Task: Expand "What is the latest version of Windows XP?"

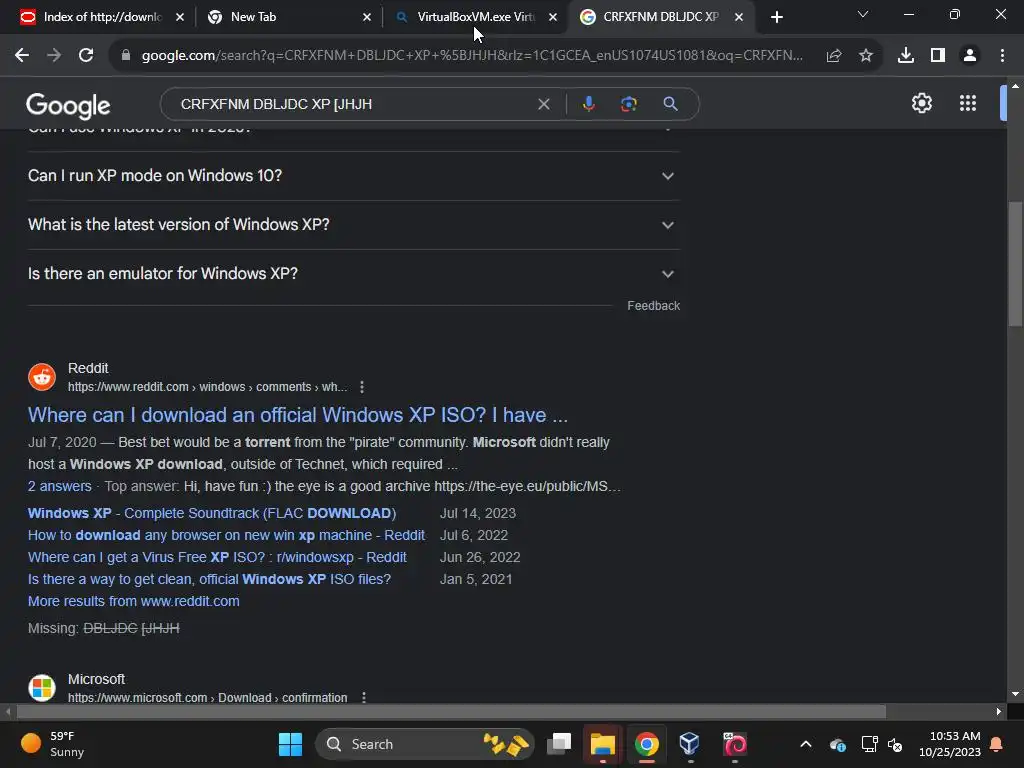Action: pos(353,225)
